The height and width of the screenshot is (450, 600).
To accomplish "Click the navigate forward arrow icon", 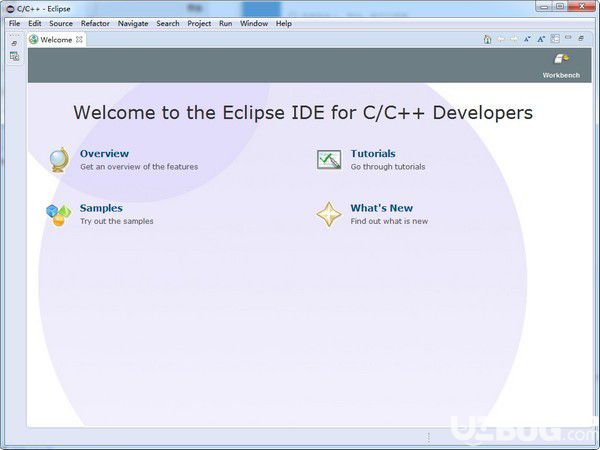I will click(514, 39).
